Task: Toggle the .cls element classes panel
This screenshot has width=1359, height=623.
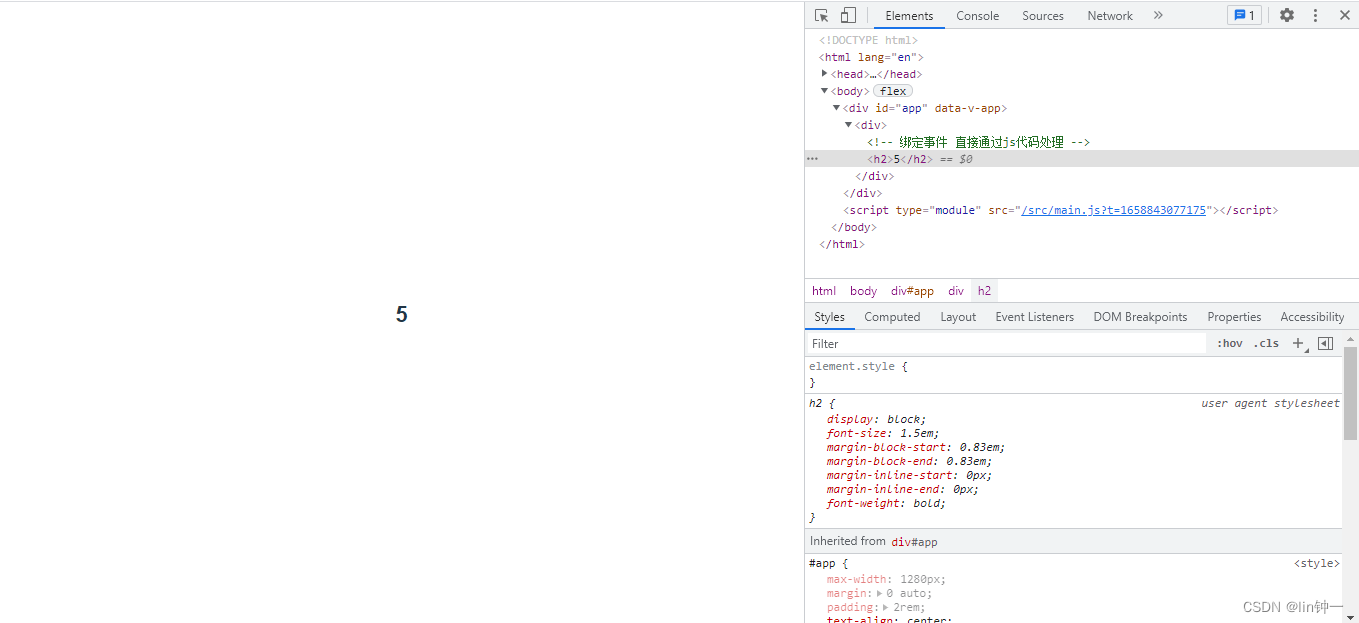Action: [1267, 343]
